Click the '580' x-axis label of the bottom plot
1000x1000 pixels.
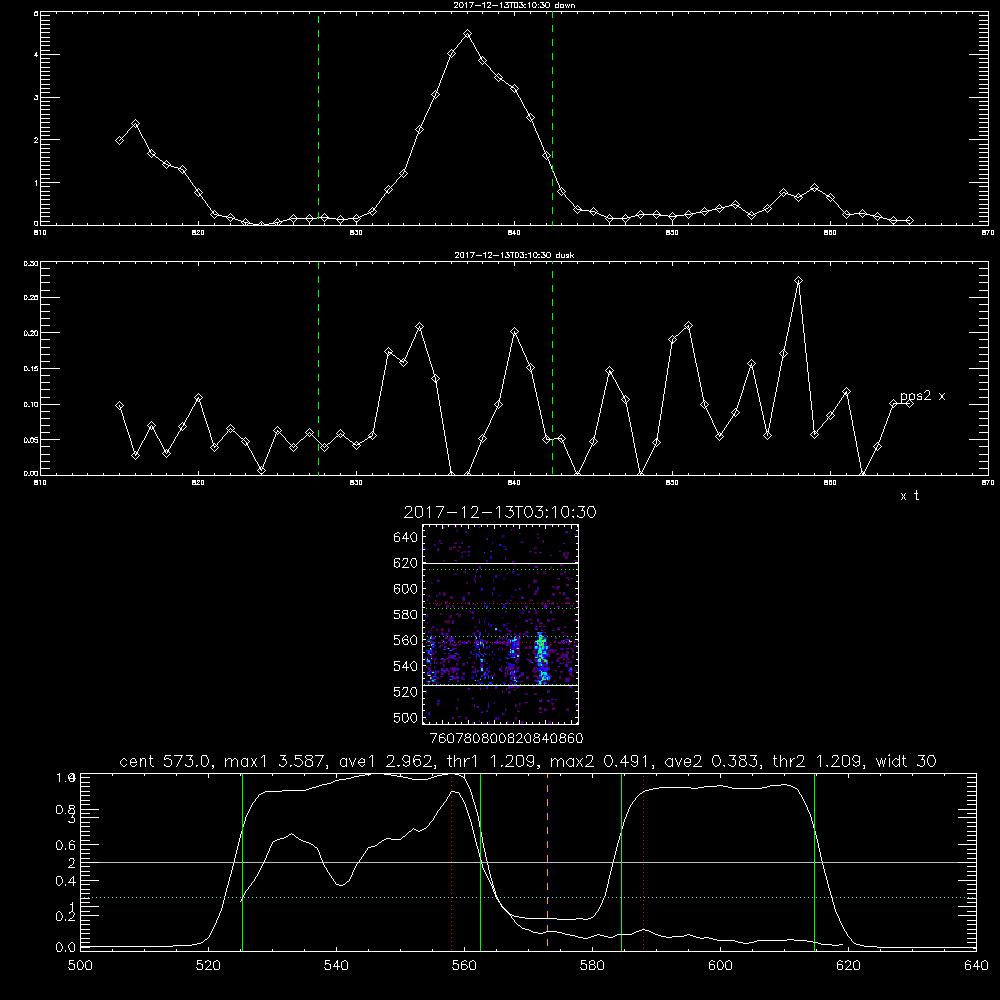coord(592,966)
